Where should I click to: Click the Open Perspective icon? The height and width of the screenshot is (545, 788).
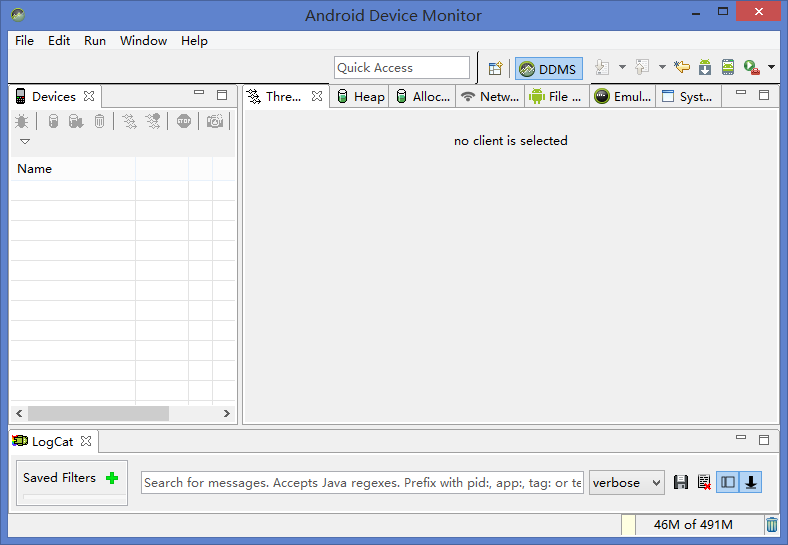(x=495, y=68)
